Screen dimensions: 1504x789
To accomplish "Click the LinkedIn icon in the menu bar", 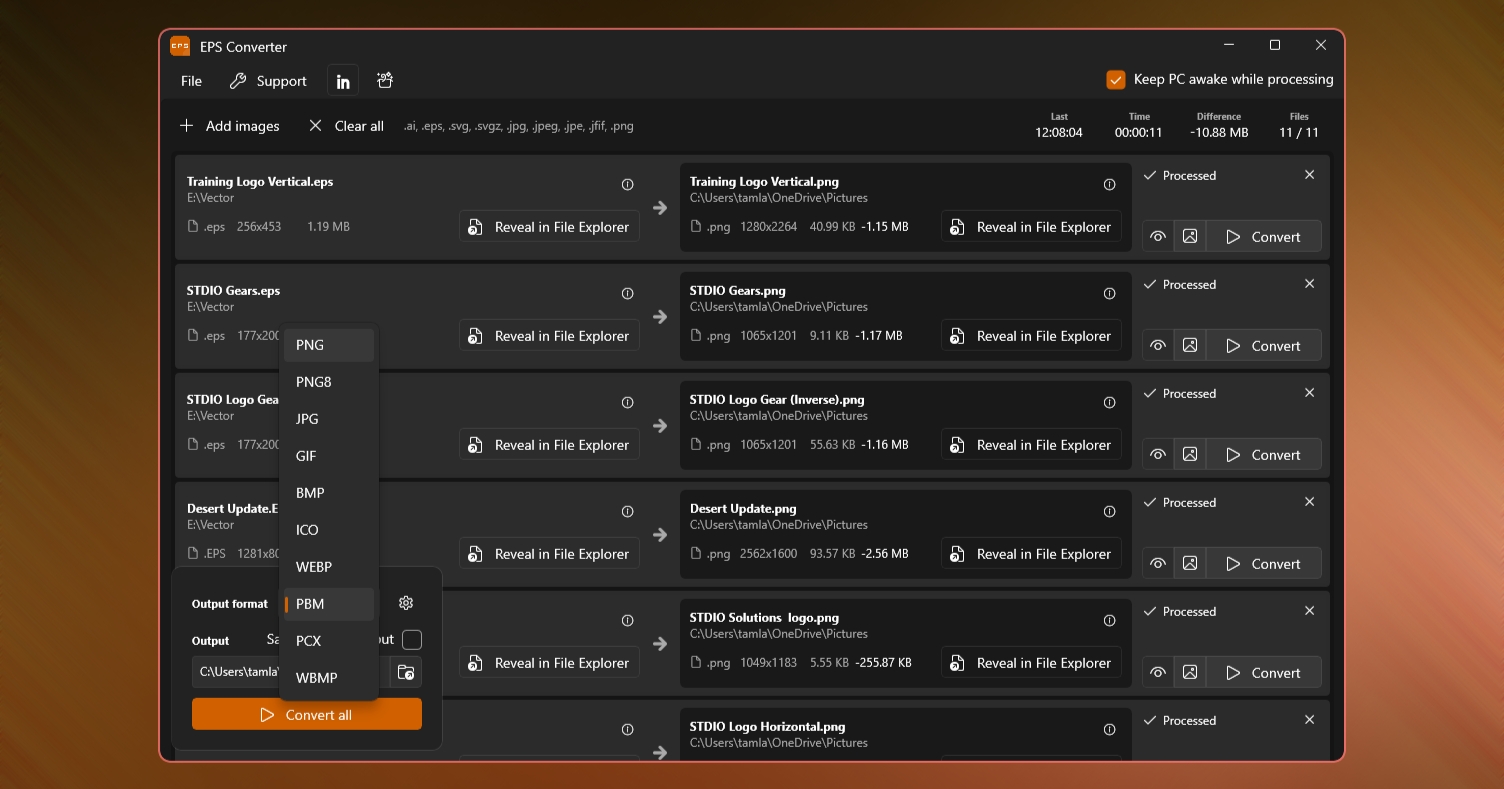I will 343,81.
